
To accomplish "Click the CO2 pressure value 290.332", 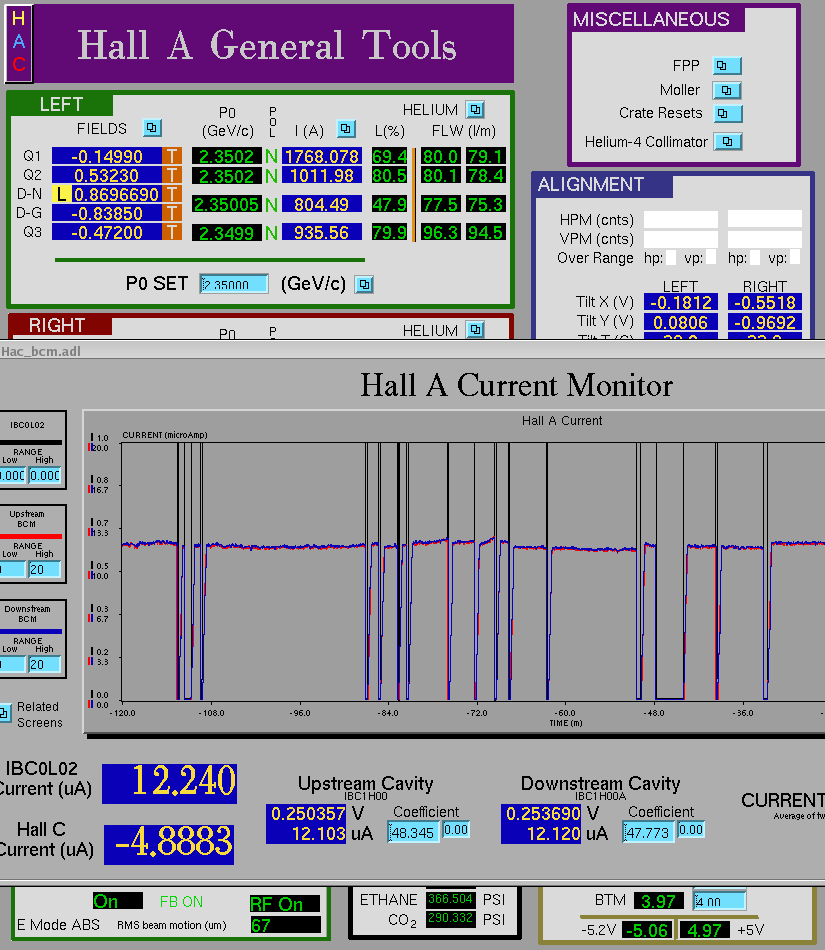I will tap(450, 918).
